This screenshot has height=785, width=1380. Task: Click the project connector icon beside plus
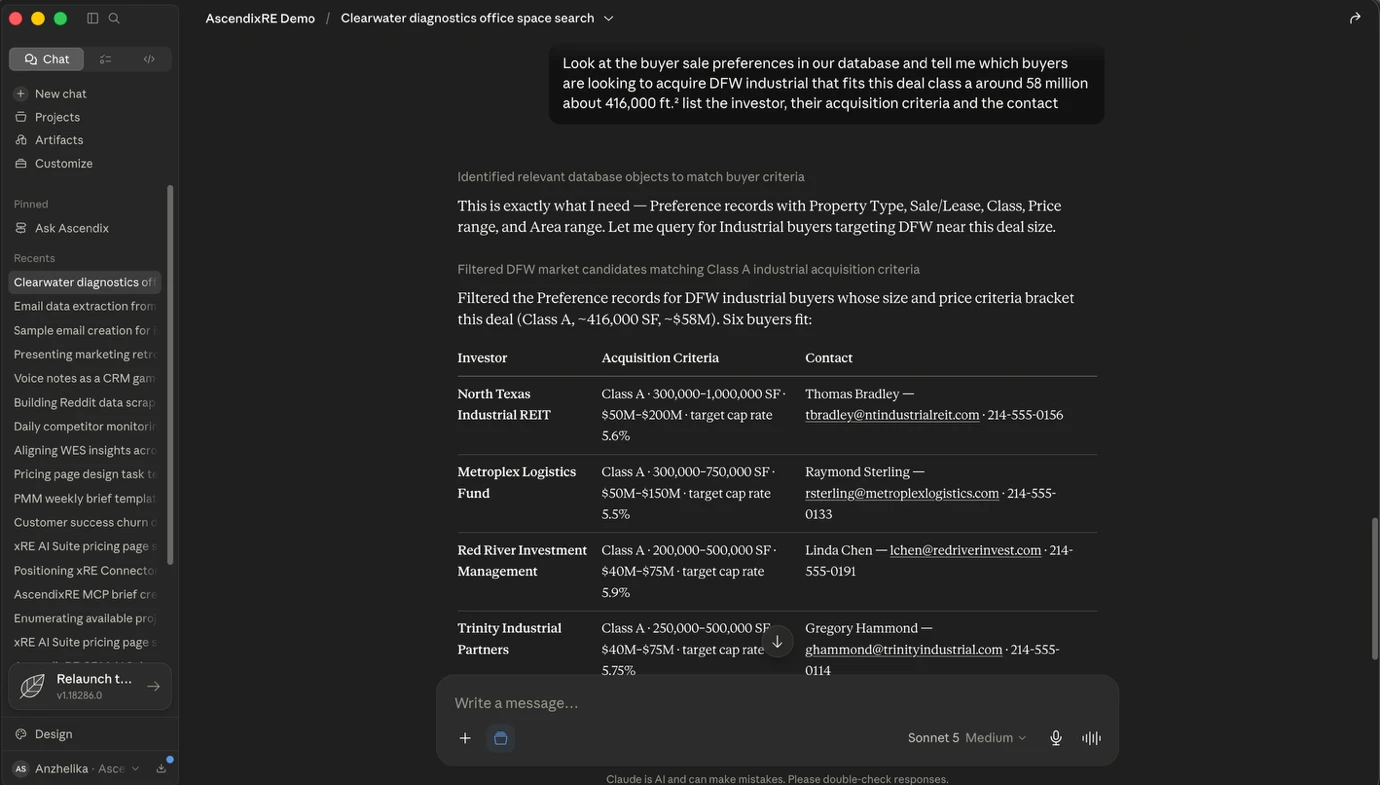pyautogui.click(x=501, y=738)
